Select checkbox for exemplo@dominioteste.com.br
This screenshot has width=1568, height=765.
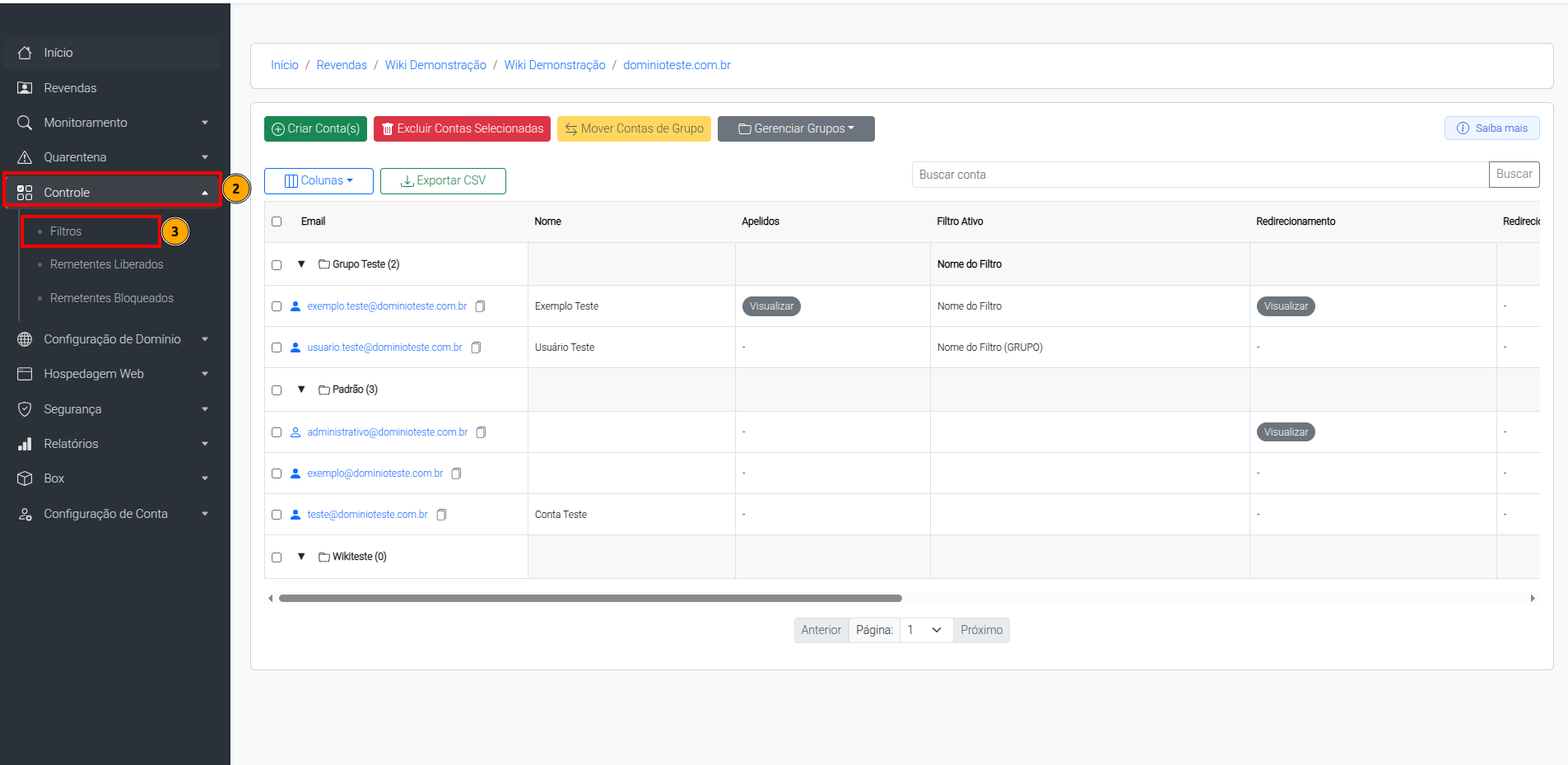tap(277, 473)
